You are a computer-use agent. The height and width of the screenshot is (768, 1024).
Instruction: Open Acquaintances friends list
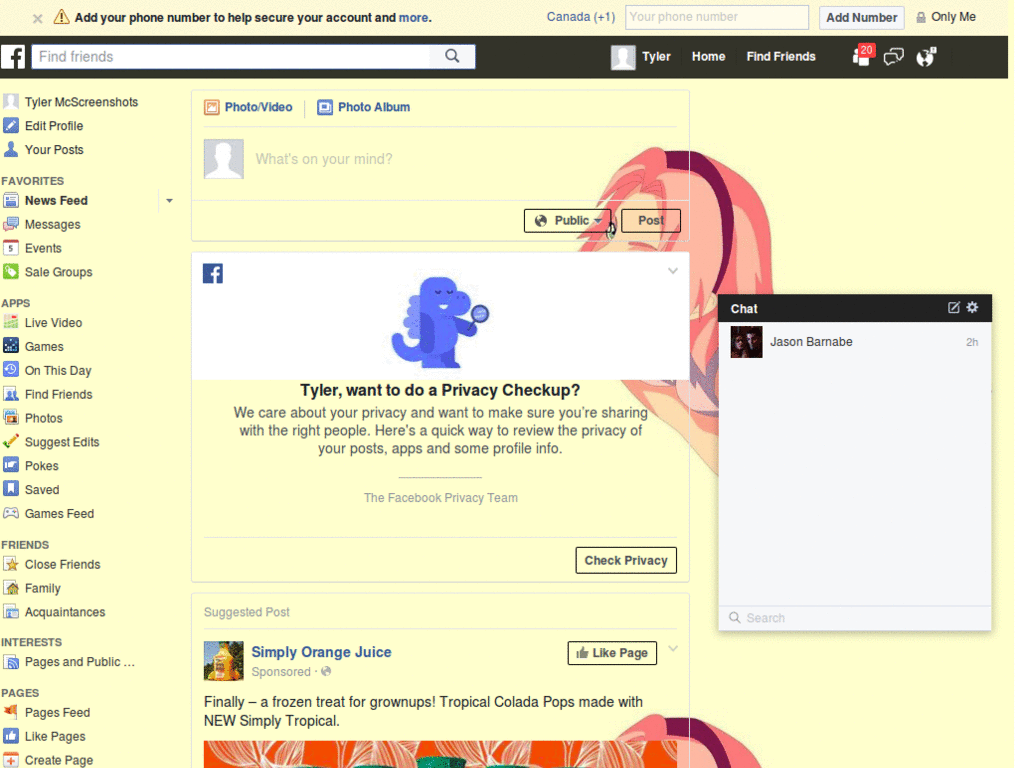(x=65, y=612)
